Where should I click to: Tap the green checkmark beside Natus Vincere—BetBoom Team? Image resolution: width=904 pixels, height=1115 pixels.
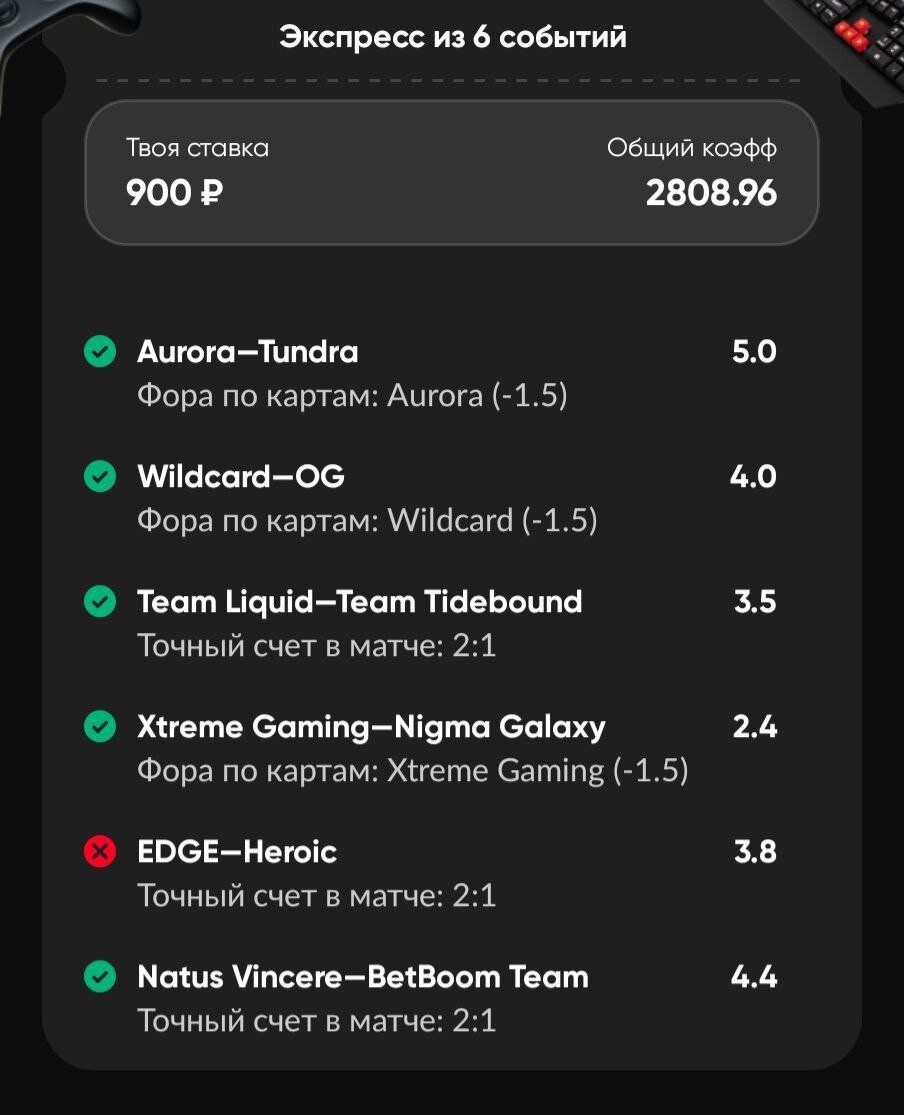click(x=99, y=977)
